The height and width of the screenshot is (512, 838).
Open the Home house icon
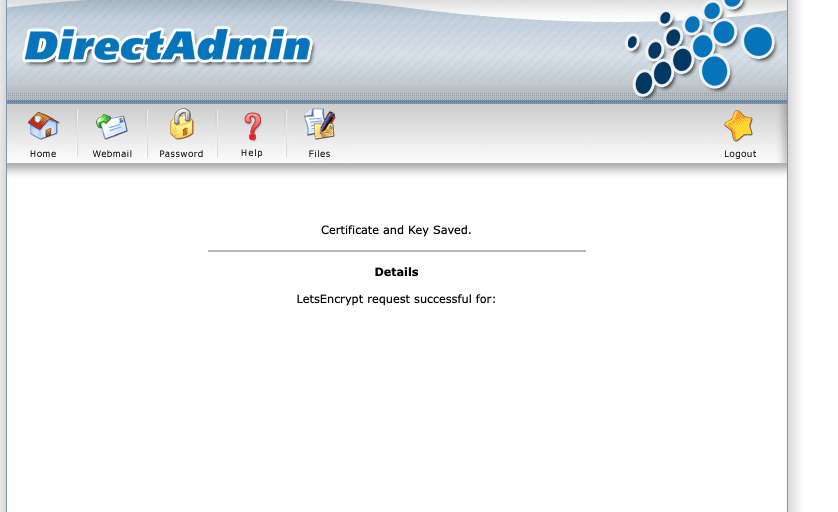[43, 126]
